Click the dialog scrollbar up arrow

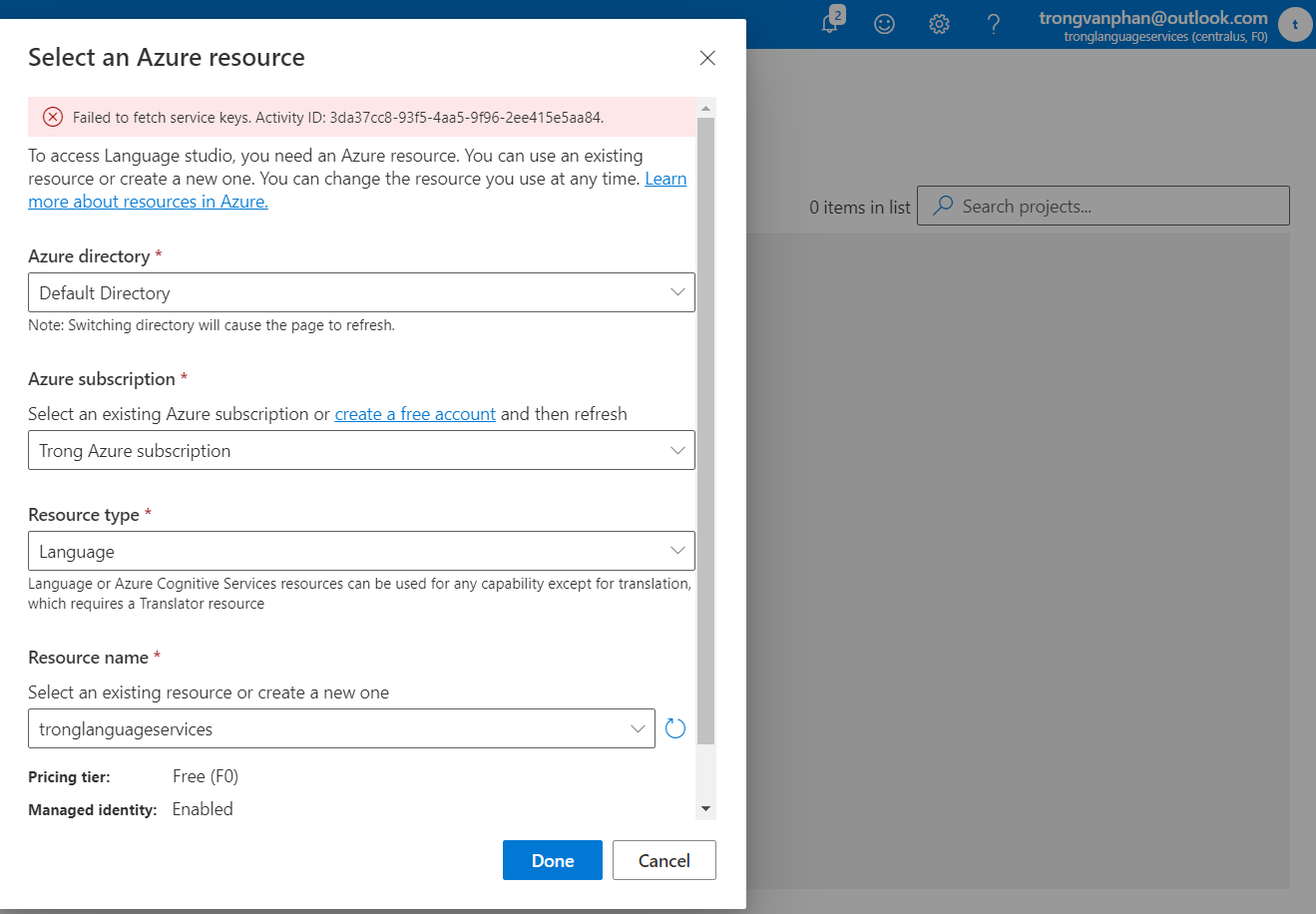(x=706, y=108)
